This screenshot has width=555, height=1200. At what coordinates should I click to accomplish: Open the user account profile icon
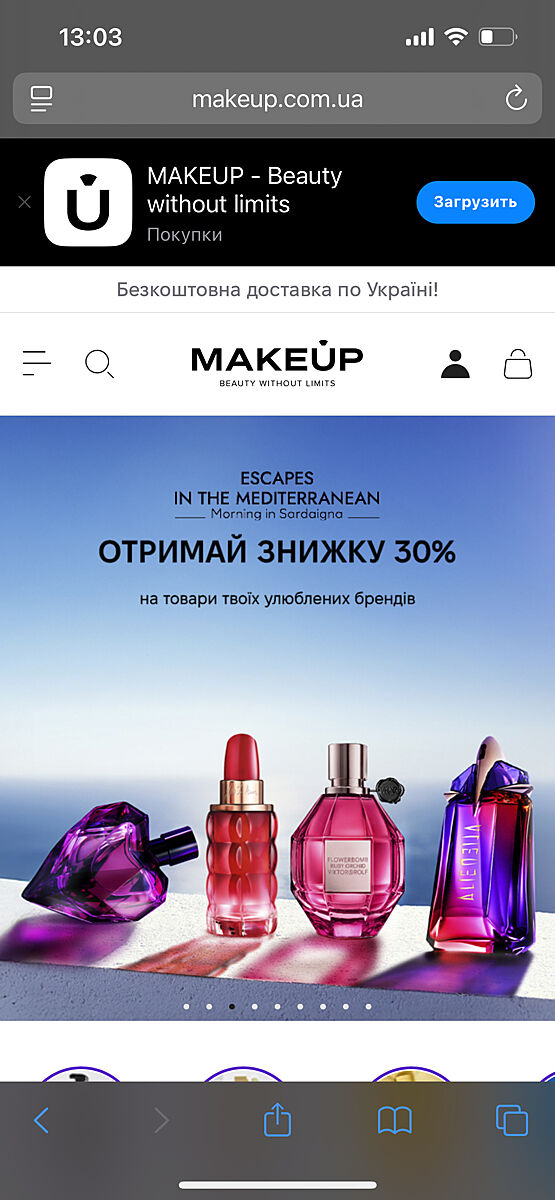pos(455,364)
